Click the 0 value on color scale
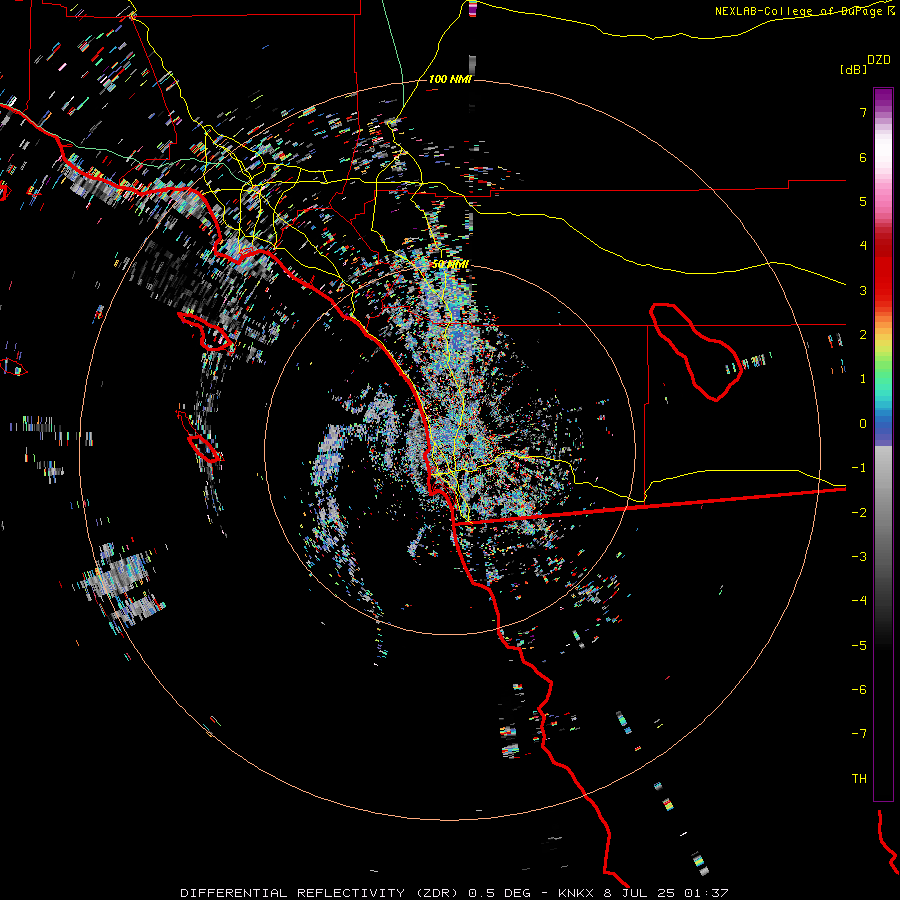Image resolution: width=900 pixels, height=900 pixels. (x=863, y=424)
